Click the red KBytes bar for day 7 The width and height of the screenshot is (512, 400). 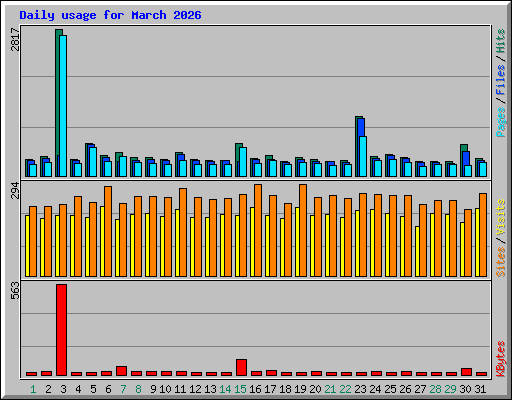(122, 371)
